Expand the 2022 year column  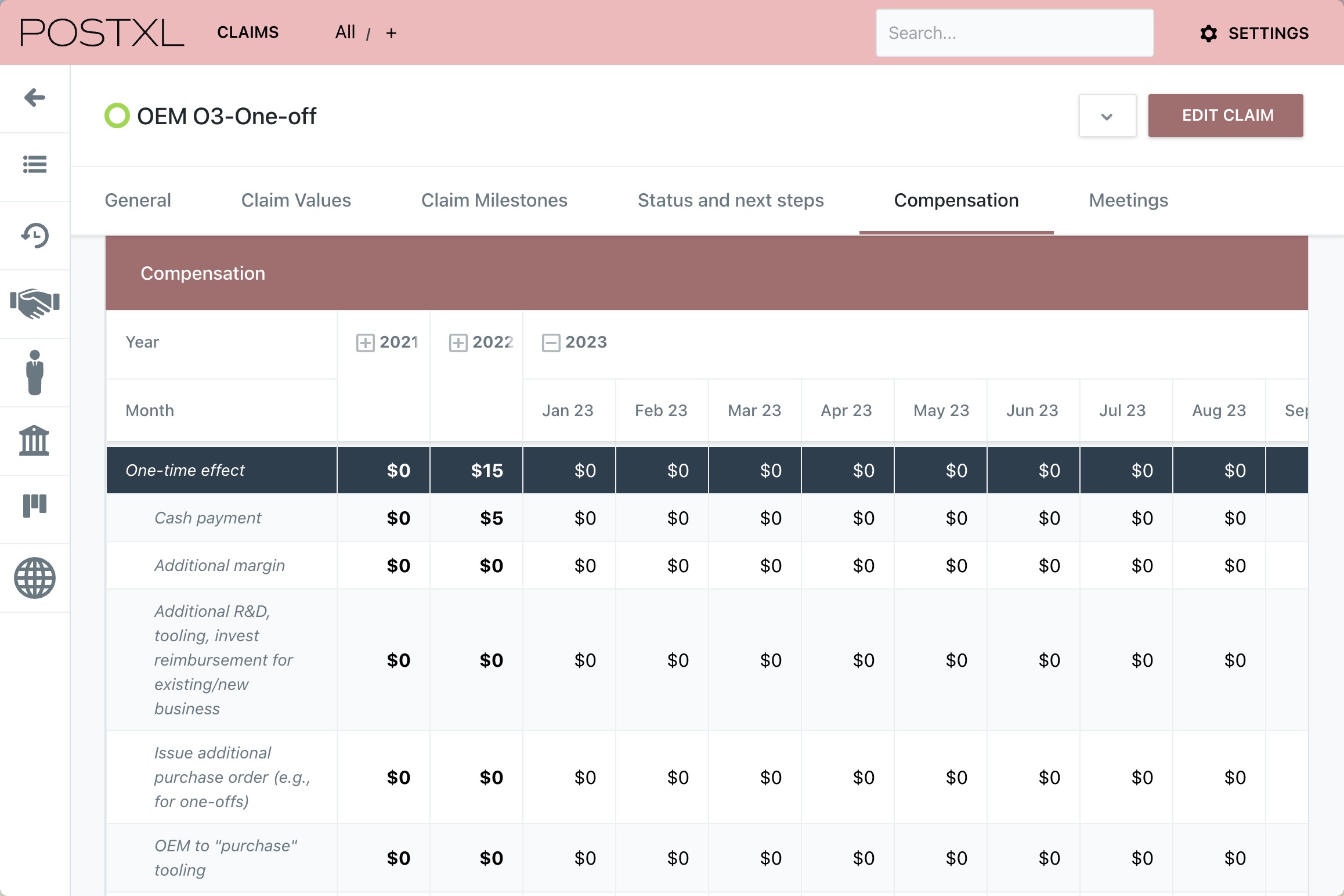point(458,343)
